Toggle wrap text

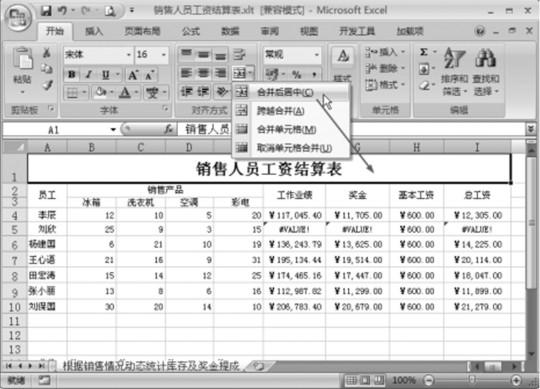239,54
